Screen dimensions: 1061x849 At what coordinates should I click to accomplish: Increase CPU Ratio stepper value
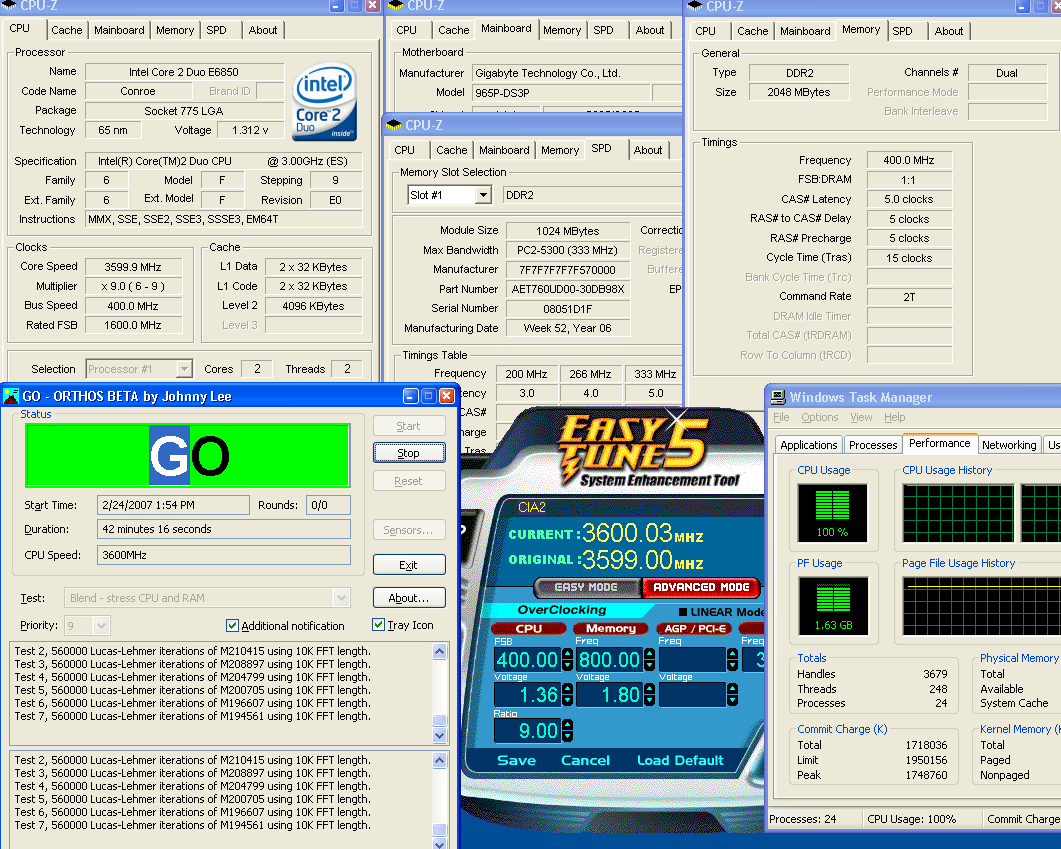(567, 725)
